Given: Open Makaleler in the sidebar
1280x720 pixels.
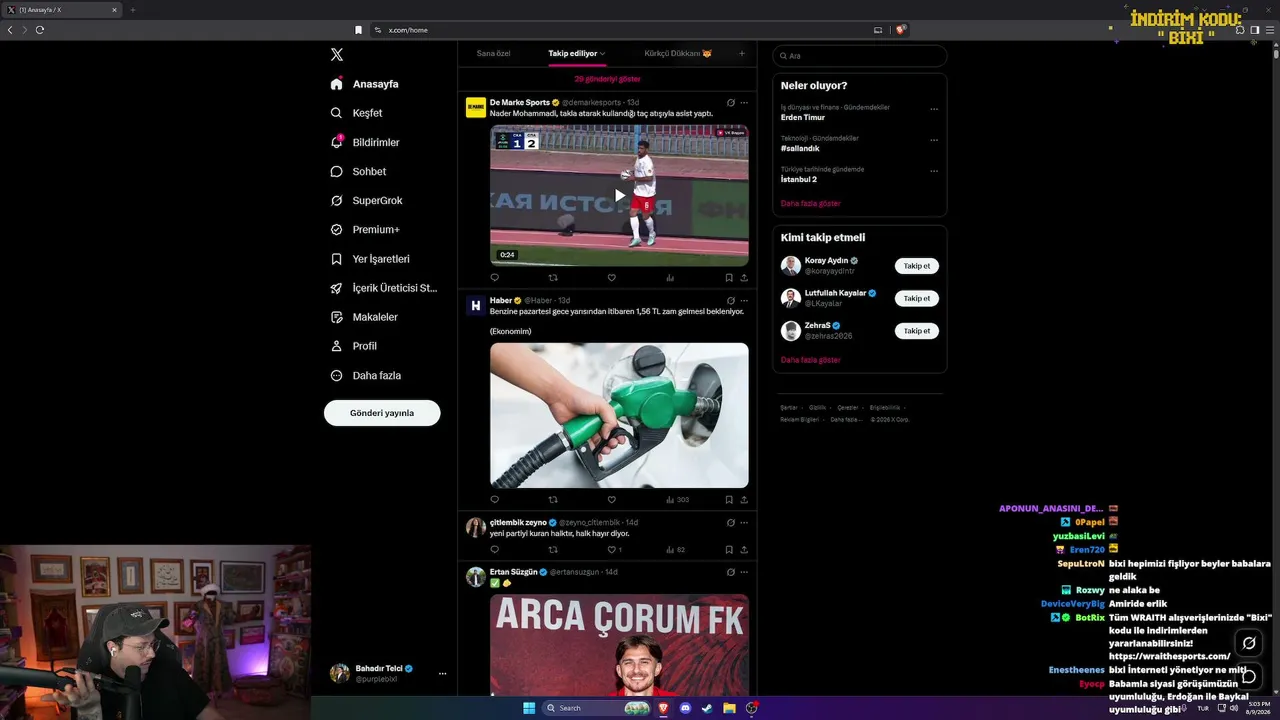Looking at the screenshot, I should (364, 317).
